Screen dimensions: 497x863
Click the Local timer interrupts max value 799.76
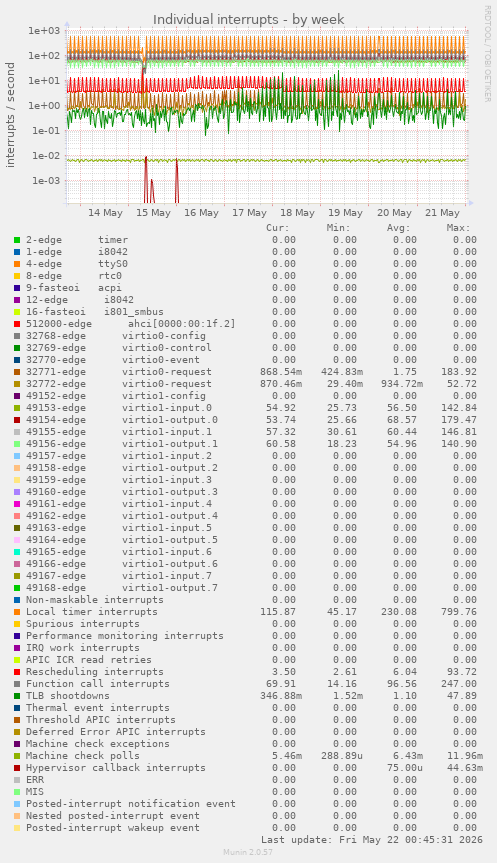pyautogui.click(x=459, y=612)
